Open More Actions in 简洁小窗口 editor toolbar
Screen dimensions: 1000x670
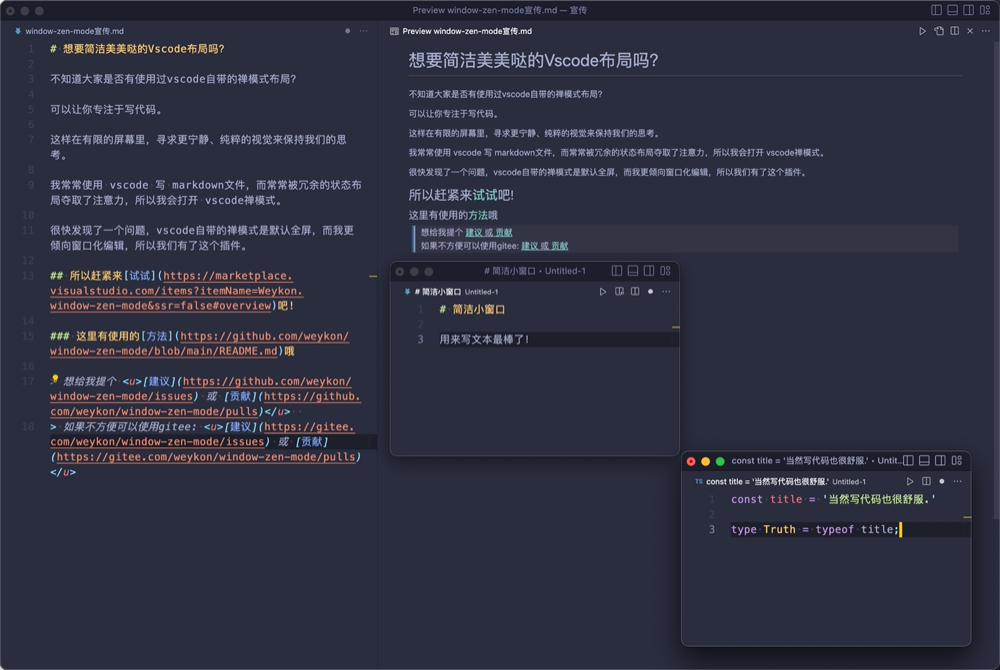point(666,292)
